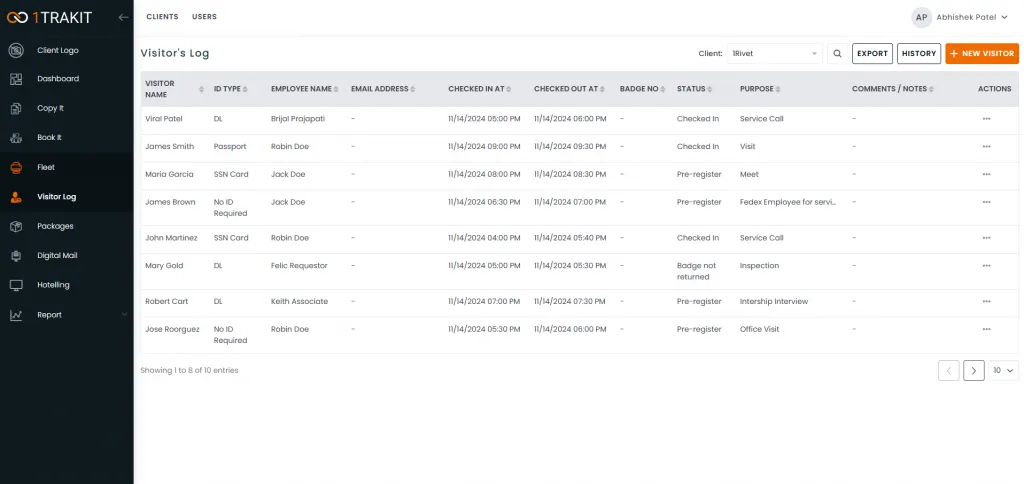Click the Fleet vehicle icon
Image resolution: width=1024 pixels, height=484 pixels.
(x=16, y=167)
